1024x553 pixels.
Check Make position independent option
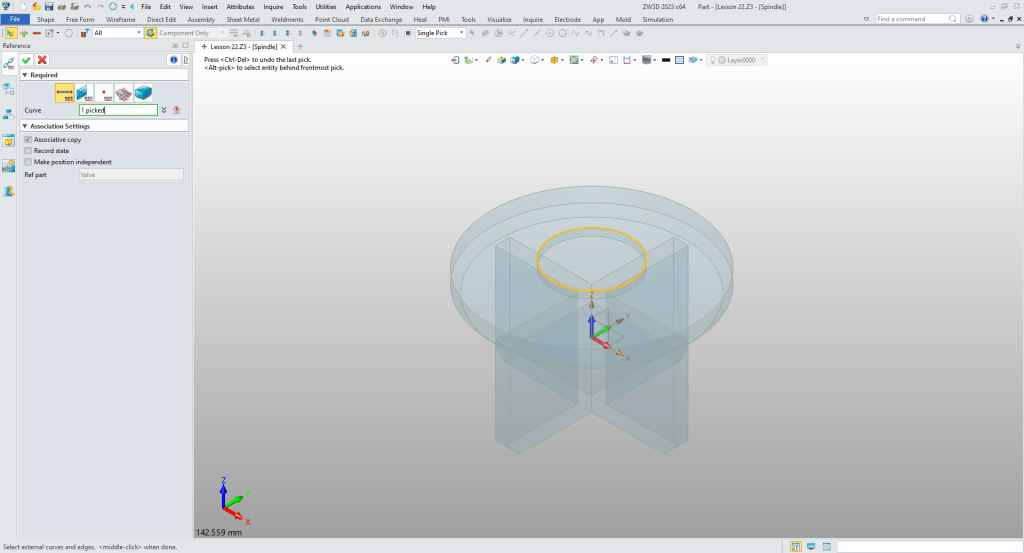coord(28,162)
